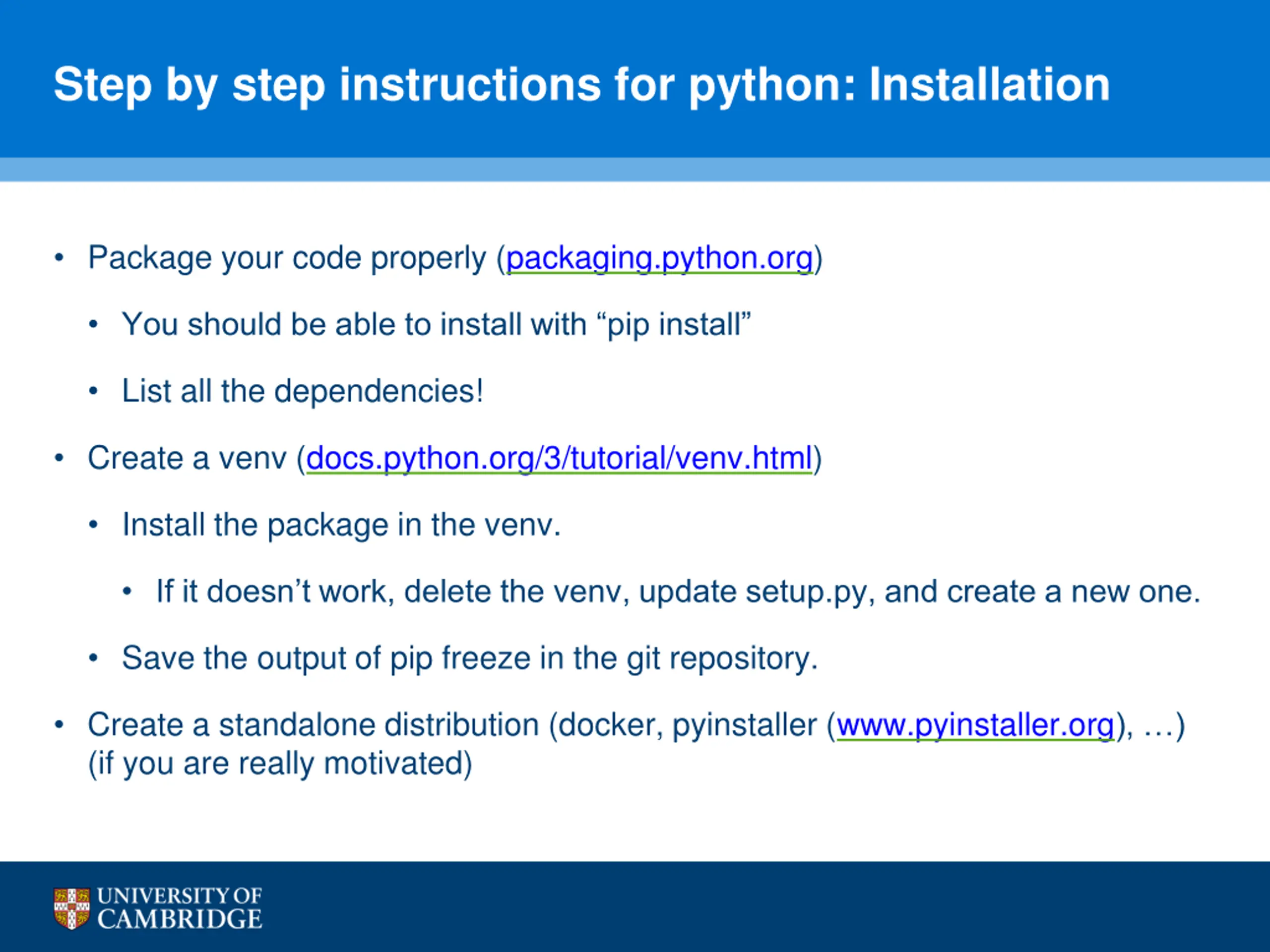Image resolution: width=1270 pixels, height=952 pixels.
Task: Click the words 'Package your code properly'
Action: [x=287, y=258]
